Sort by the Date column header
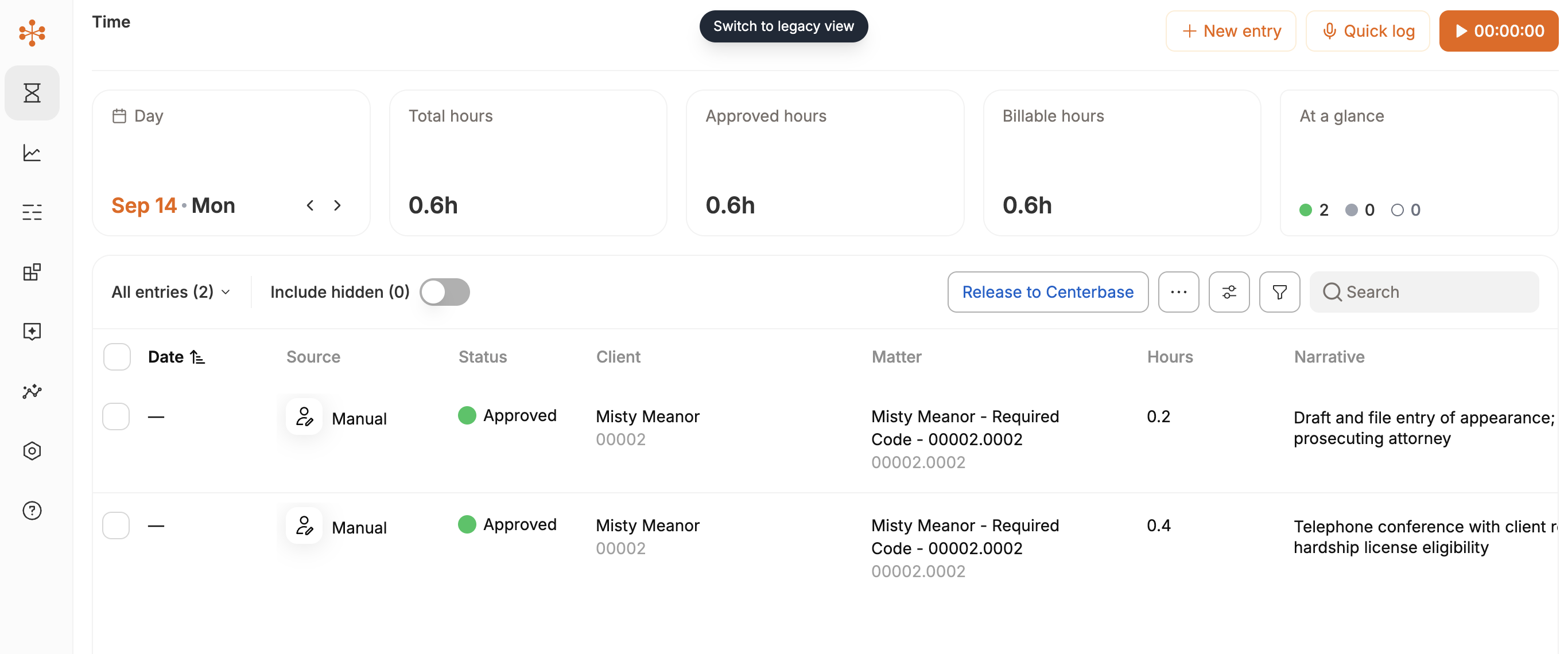This screenshot has height=654, width=1568. pos(176,356)
